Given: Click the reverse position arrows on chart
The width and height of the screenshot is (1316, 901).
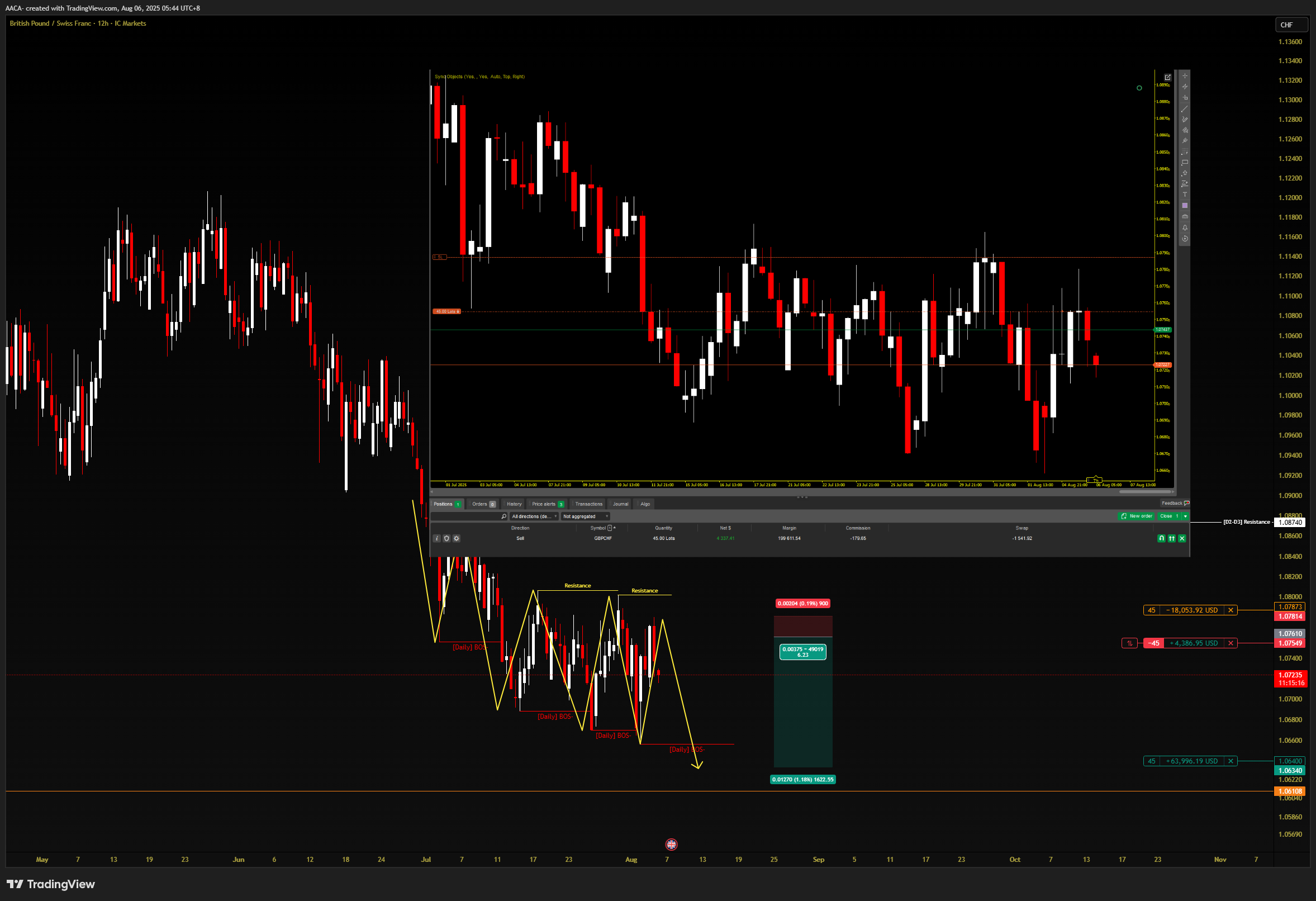Looking at the screenshot, I should pyautogui.click(x=1130, y=643).
